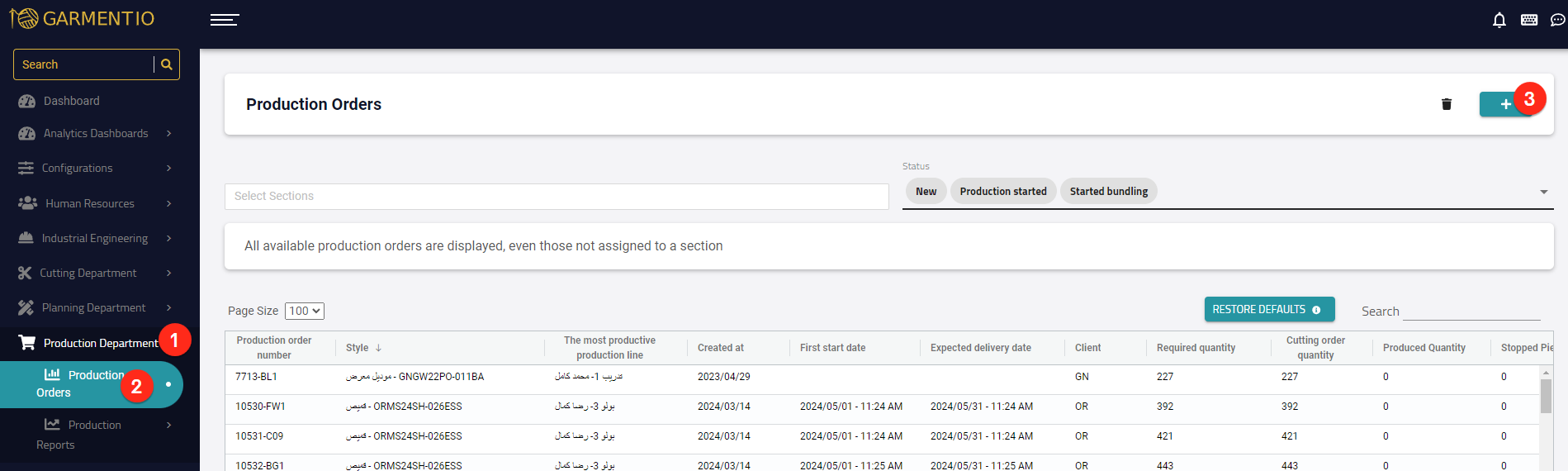Expand Industrial Engineering submenu chevron
This screenshot has width=1568, height=471.
(x=169, y=238)
